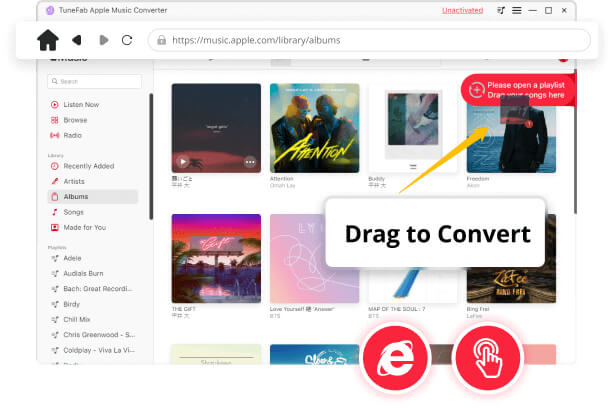Open Listen Now in sidebar
The width and height of the screenshot is (614, 408).
(x=81, y=105)
